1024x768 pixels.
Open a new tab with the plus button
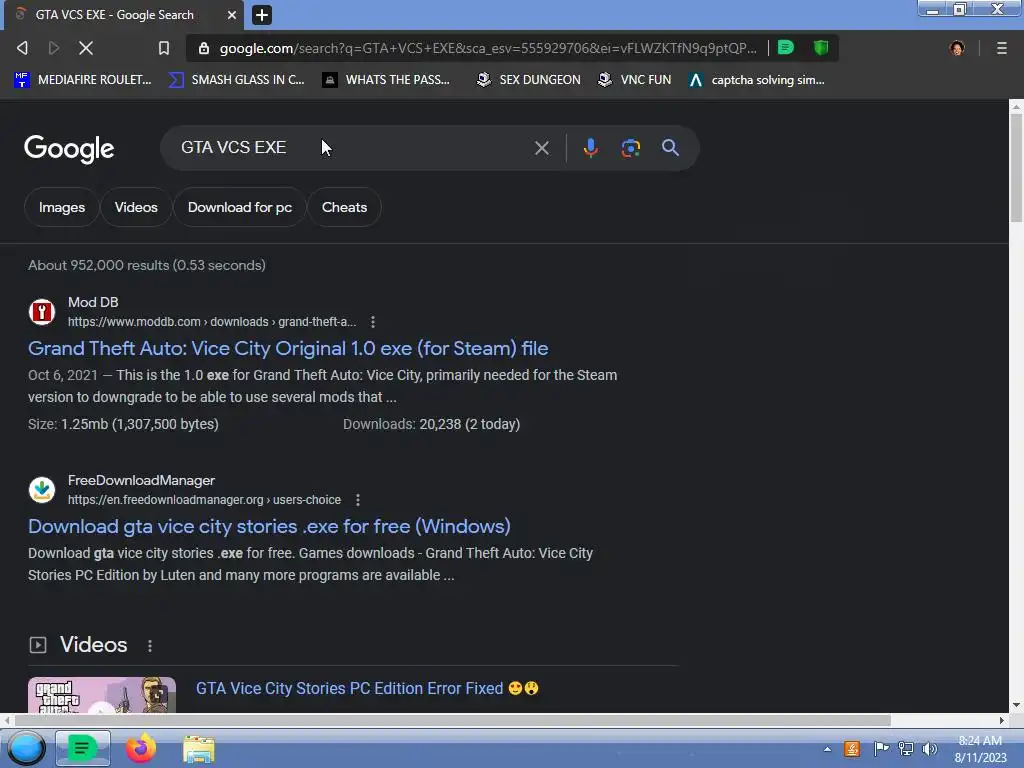click(261, 15)
